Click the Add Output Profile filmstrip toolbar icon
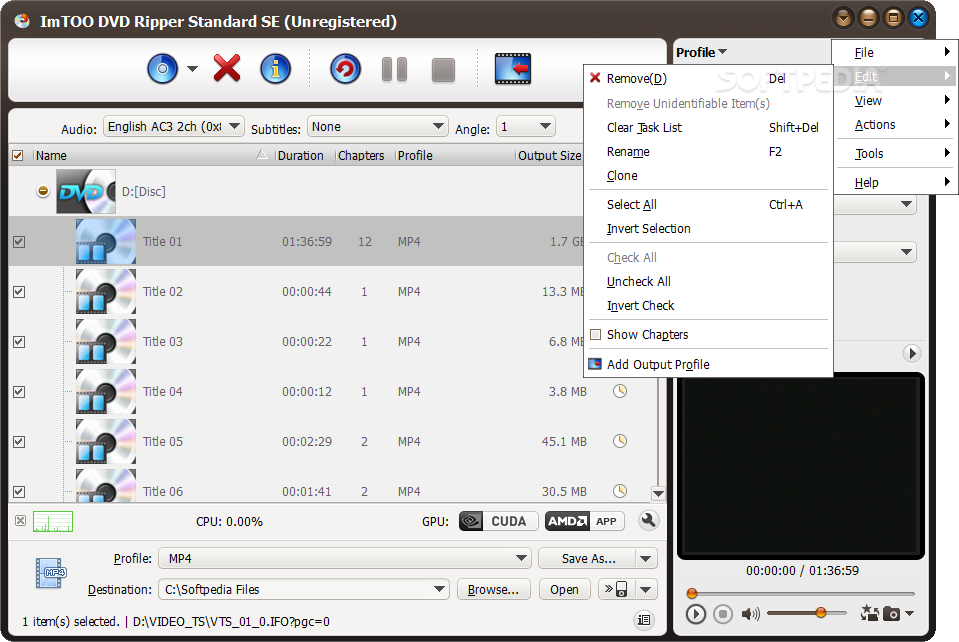Viewport: 959px width, 642px height. pyautogui.click(x=513, y=68)
